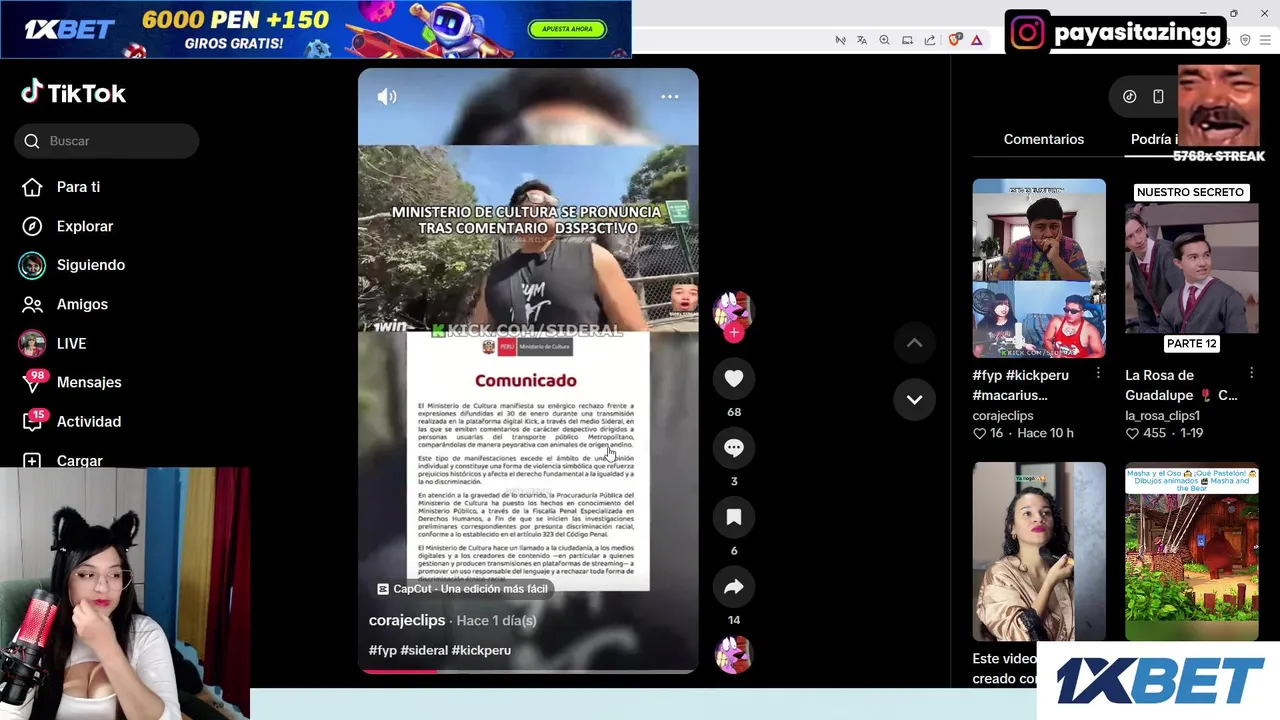This screenshot has height=720, width=1280.
Task: Go to previous video with up arrow
Action: [x=914, y=343]
